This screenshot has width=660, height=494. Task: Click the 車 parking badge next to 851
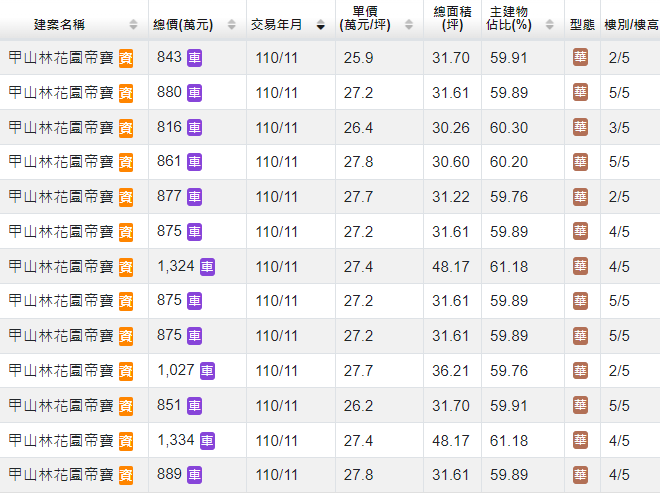[x=194, y=406]
